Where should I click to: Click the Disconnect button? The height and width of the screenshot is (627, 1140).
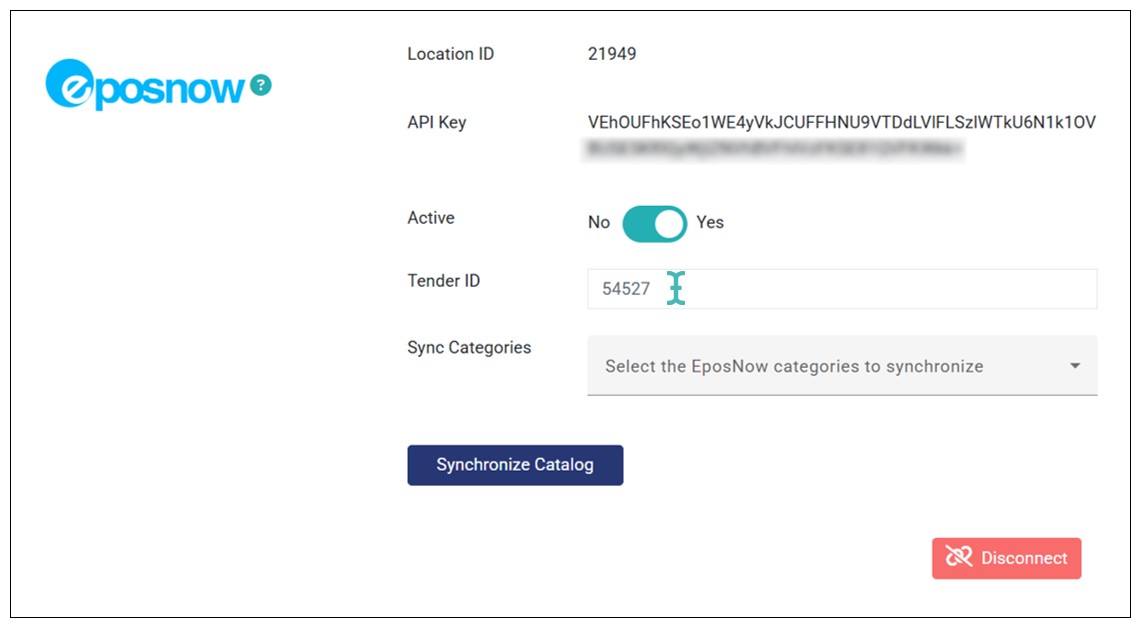click(x=1006, y=558)
